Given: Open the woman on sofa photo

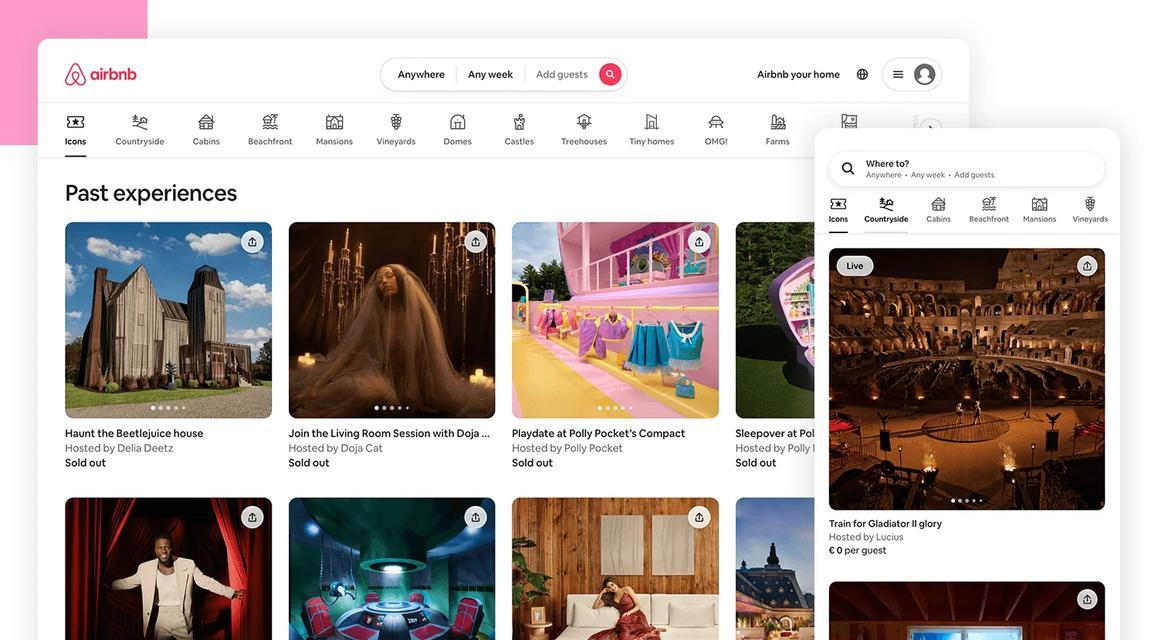Looking at the screenshot, I should 615,568.
